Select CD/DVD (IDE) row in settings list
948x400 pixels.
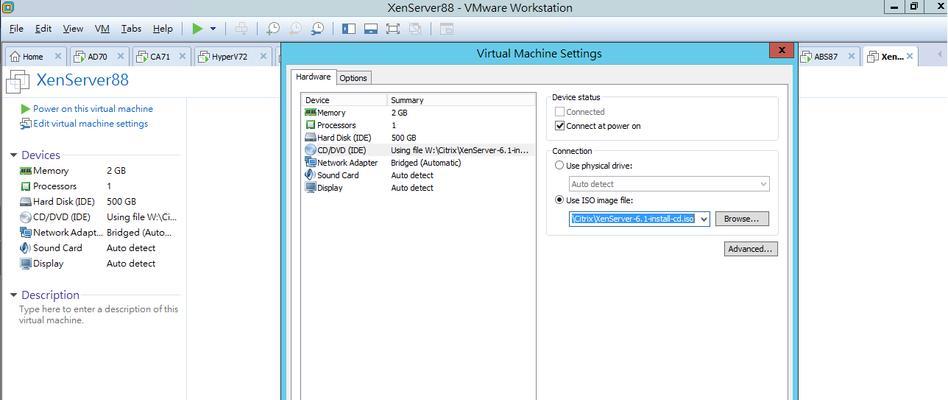418,150
